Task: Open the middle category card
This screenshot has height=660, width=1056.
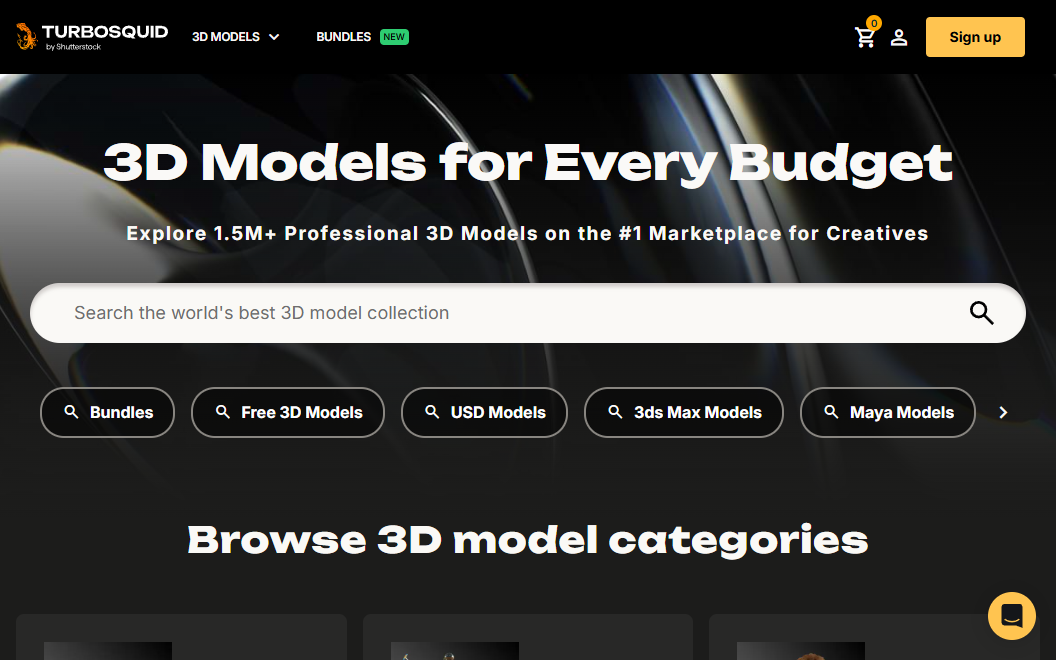Action: point(527,638)
